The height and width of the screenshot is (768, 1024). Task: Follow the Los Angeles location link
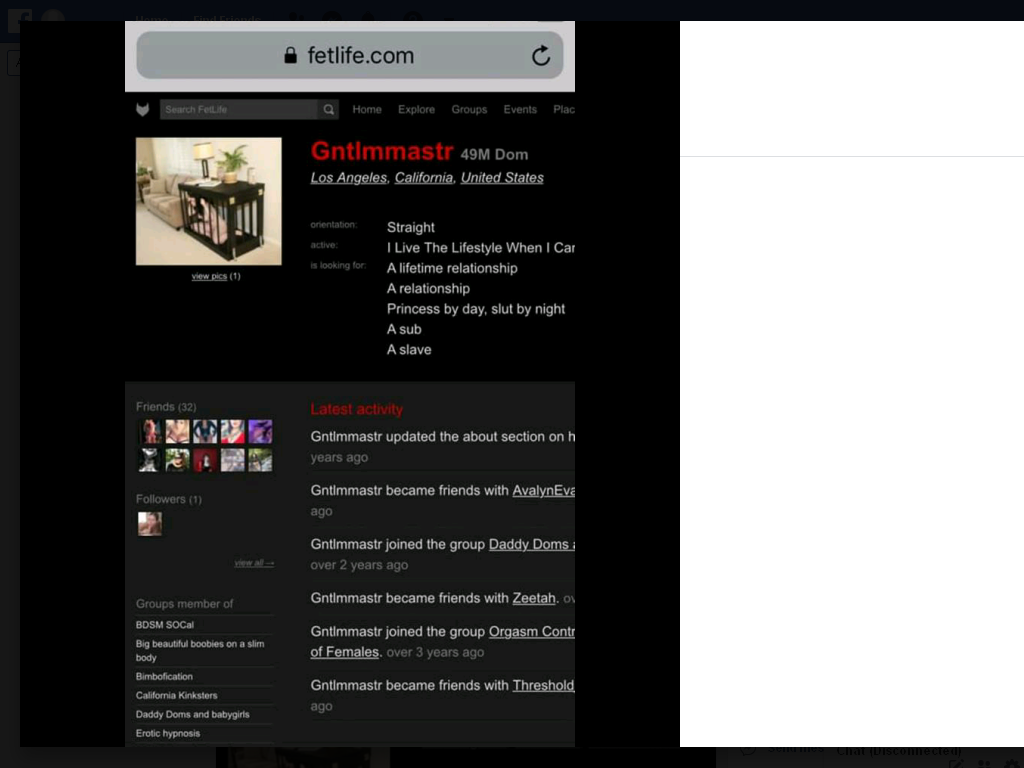pyautogui.click(x=349, y=178)
